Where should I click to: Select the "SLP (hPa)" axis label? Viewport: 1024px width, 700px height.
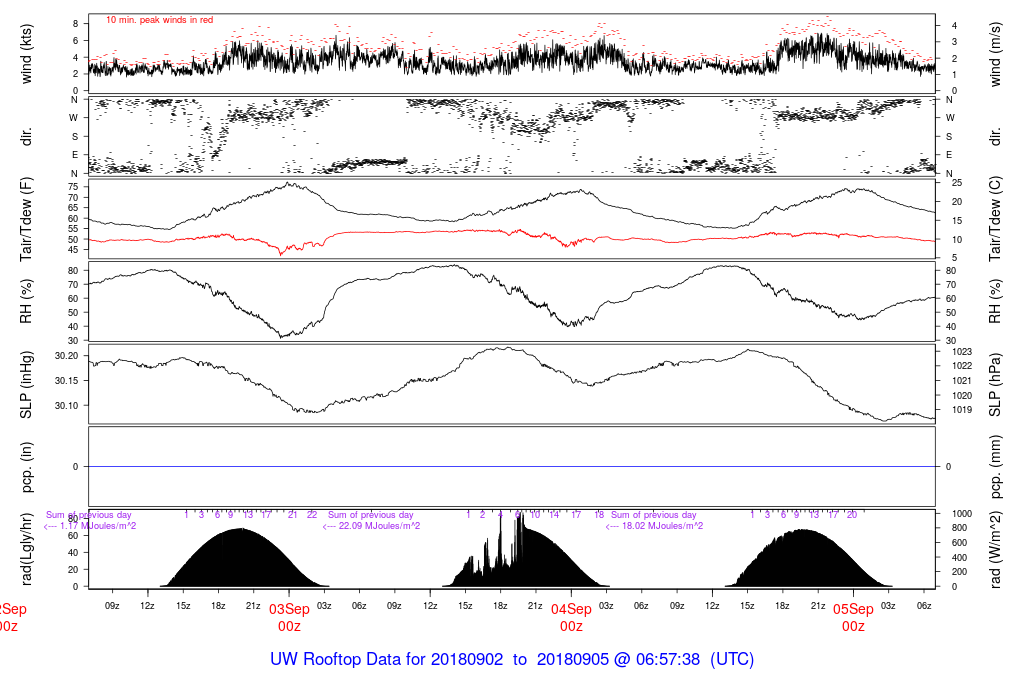tap(995, 385)
